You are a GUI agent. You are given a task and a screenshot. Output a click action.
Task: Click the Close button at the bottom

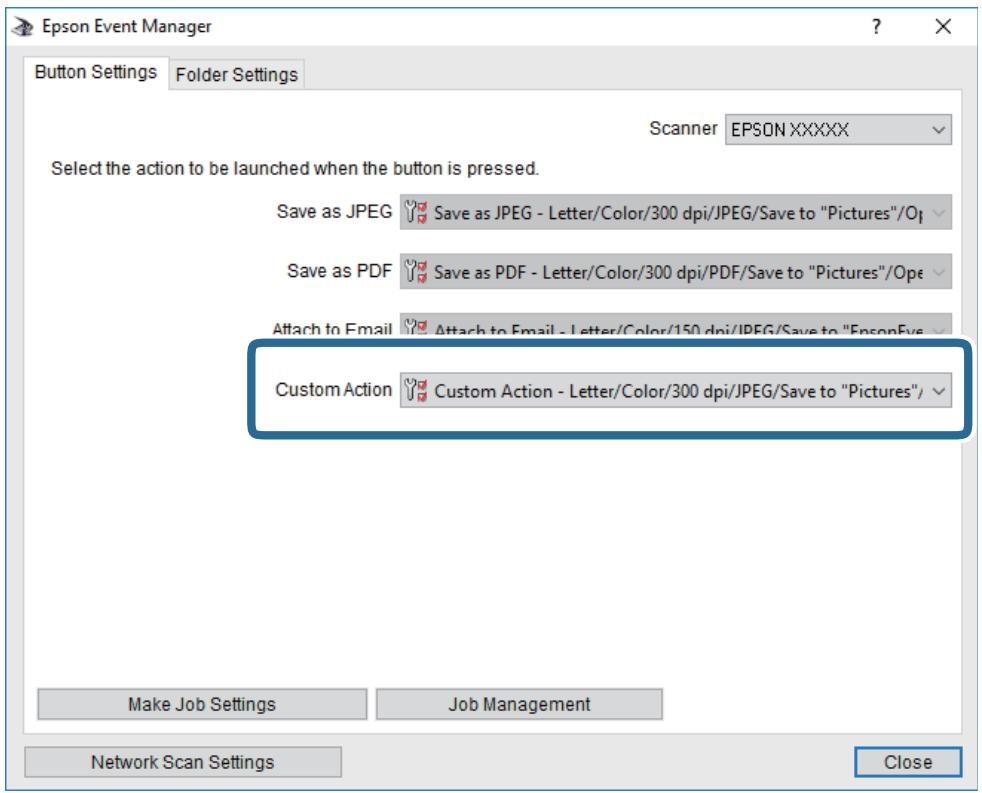coord(907,762)
